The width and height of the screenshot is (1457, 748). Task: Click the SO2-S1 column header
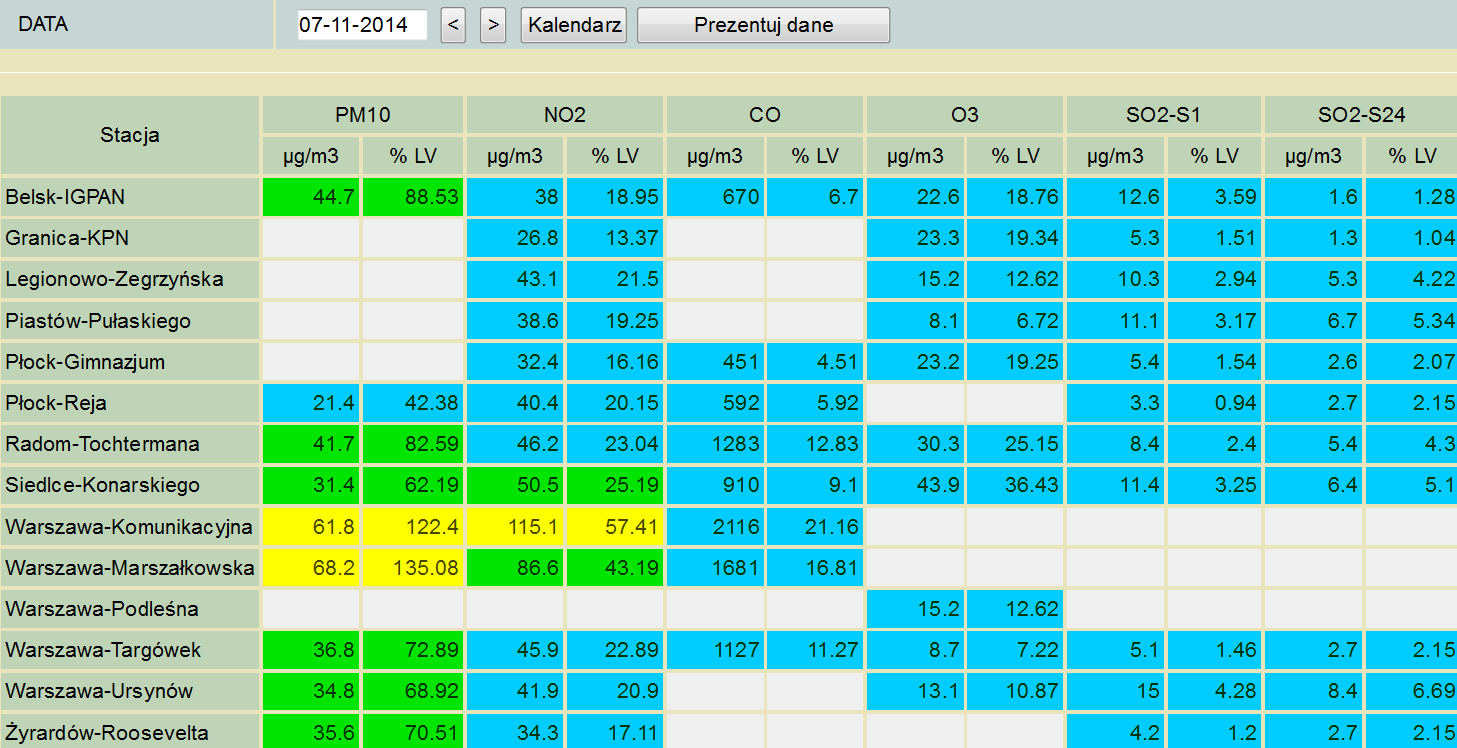pos(1164,115)
